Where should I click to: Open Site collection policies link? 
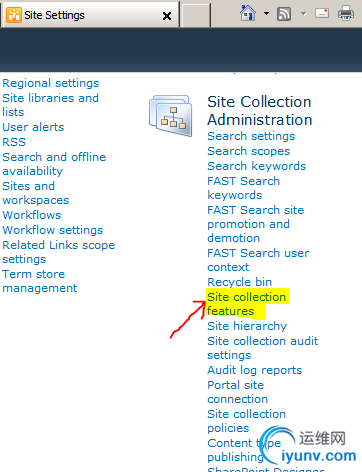click(x=246, y=421)
